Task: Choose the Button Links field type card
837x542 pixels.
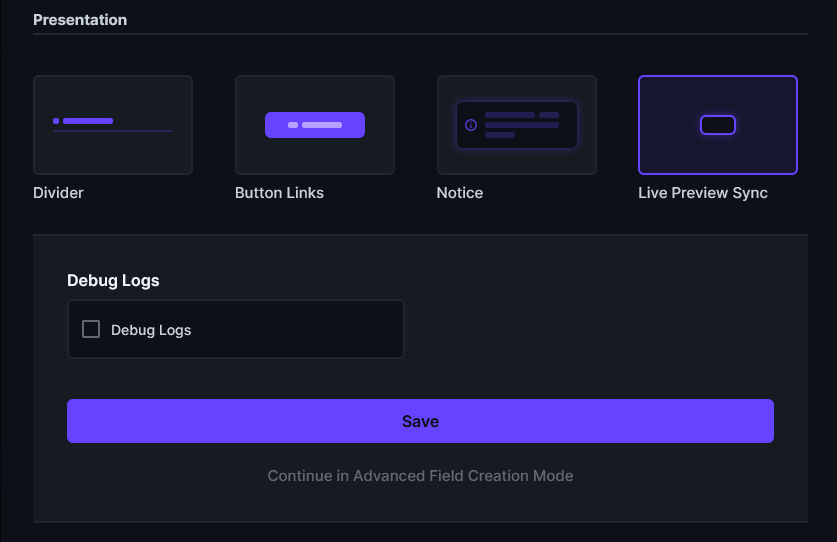Action: pyautogui.click(x=314, y=125)
